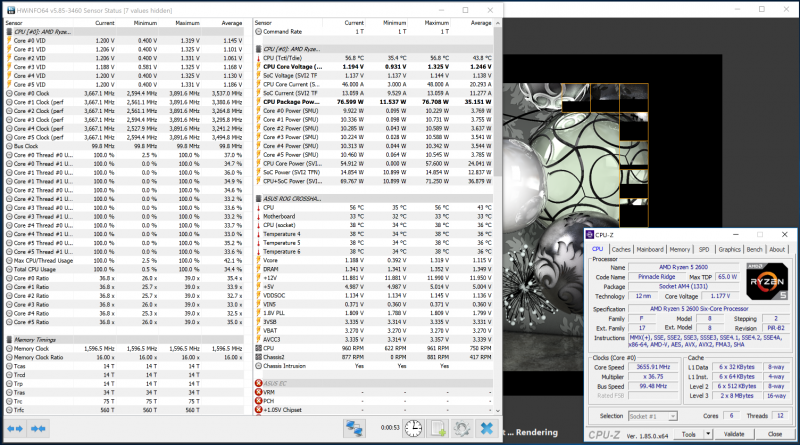This screenshot has height=445, width=800.
Task: Click the HWiNFO sensor list scrollbar down arrow
Action: tap(498, 410)
